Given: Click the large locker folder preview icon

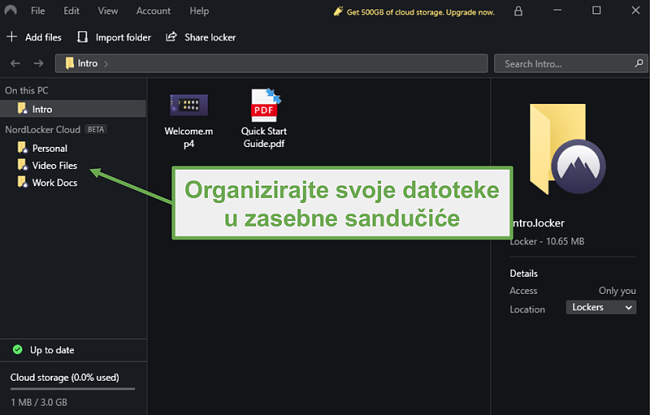Looking at the screenshot, I should pyautogui.click(x=567, y=149).
